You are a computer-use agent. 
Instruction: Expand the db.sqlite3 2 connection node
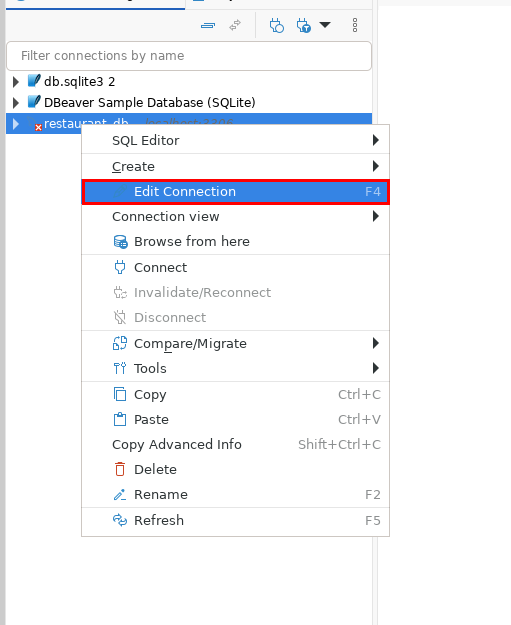[x=16, y=82]
